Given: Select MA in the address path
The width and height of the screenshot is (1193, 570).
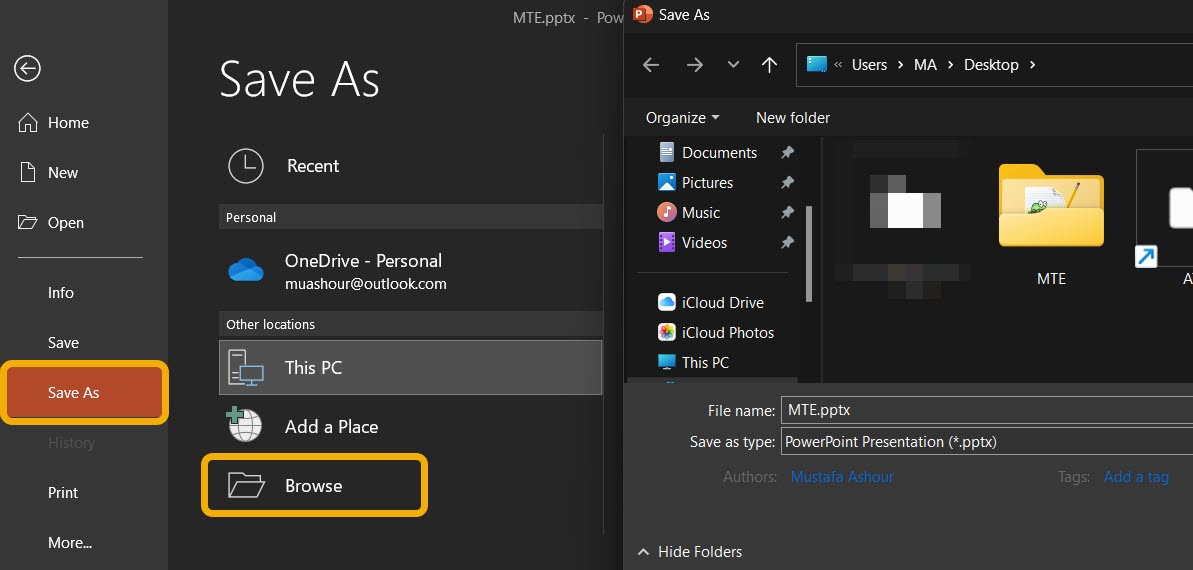Looking at the screenshot, I should click(925, 65).
